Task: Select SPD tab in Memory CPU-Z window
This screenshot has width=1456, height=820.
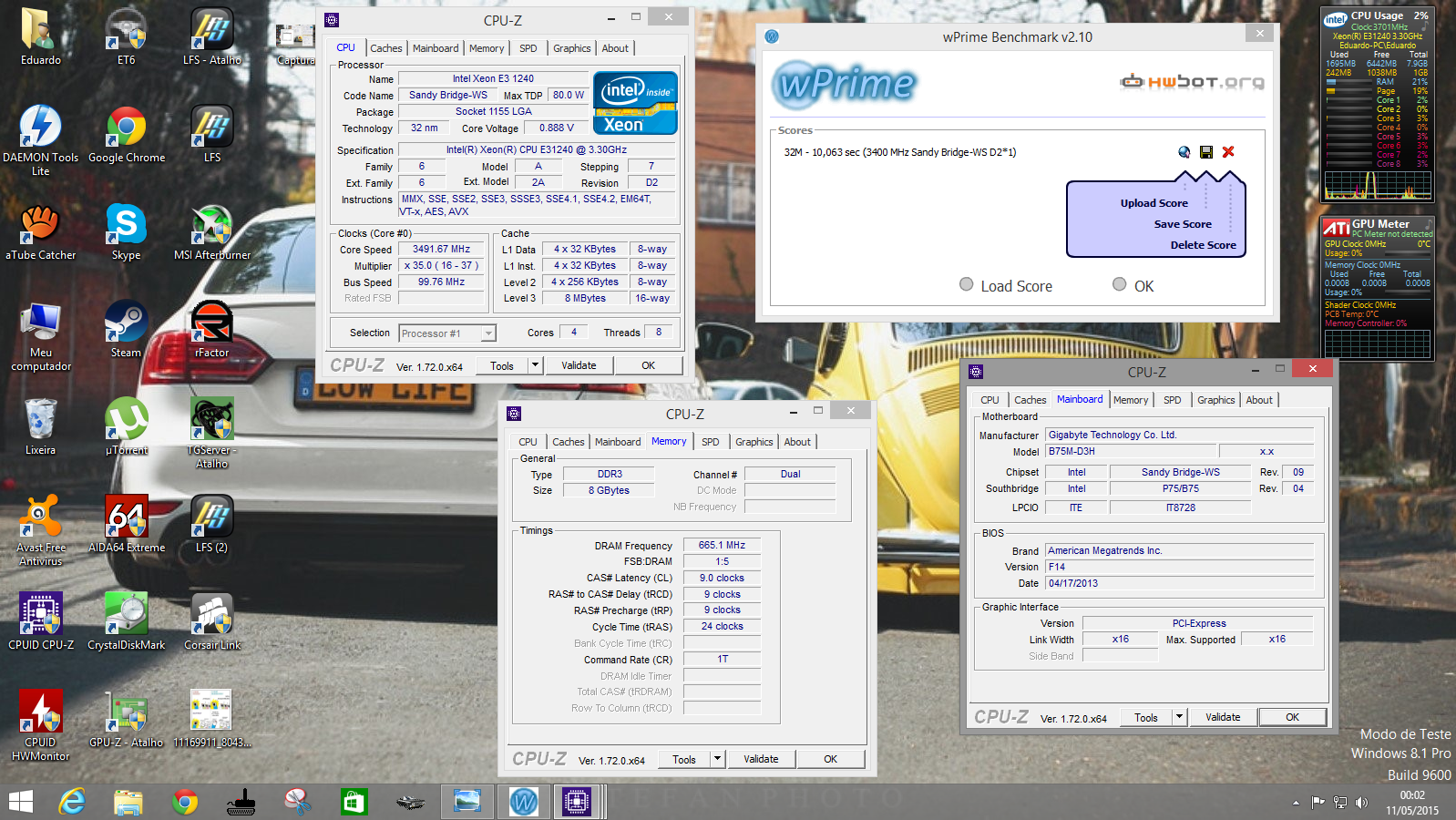Action: (711, 442)
